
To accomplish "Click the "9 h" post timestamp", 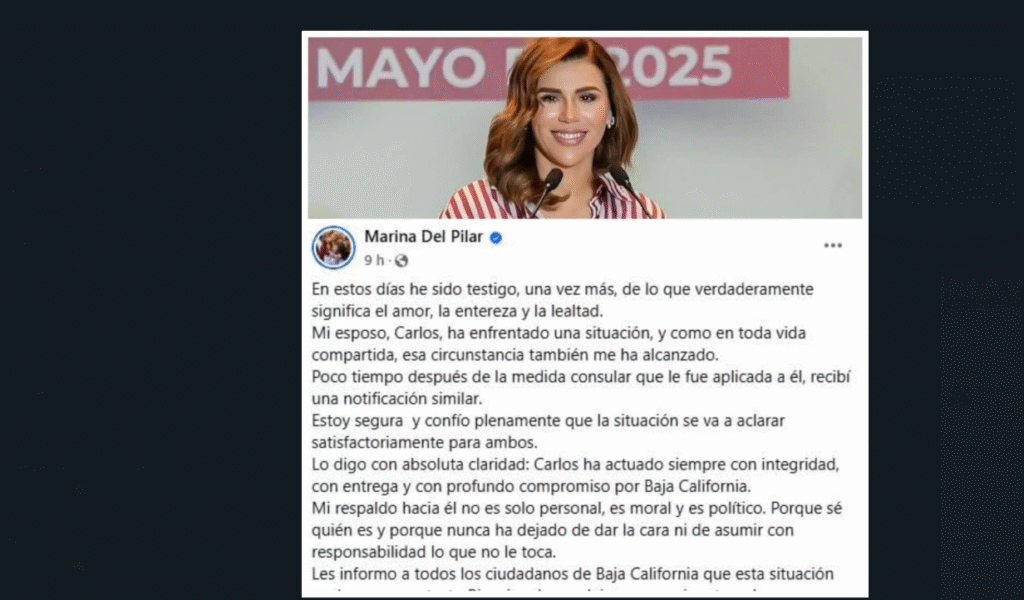I will pyautogui.click(x=374, y=261).
